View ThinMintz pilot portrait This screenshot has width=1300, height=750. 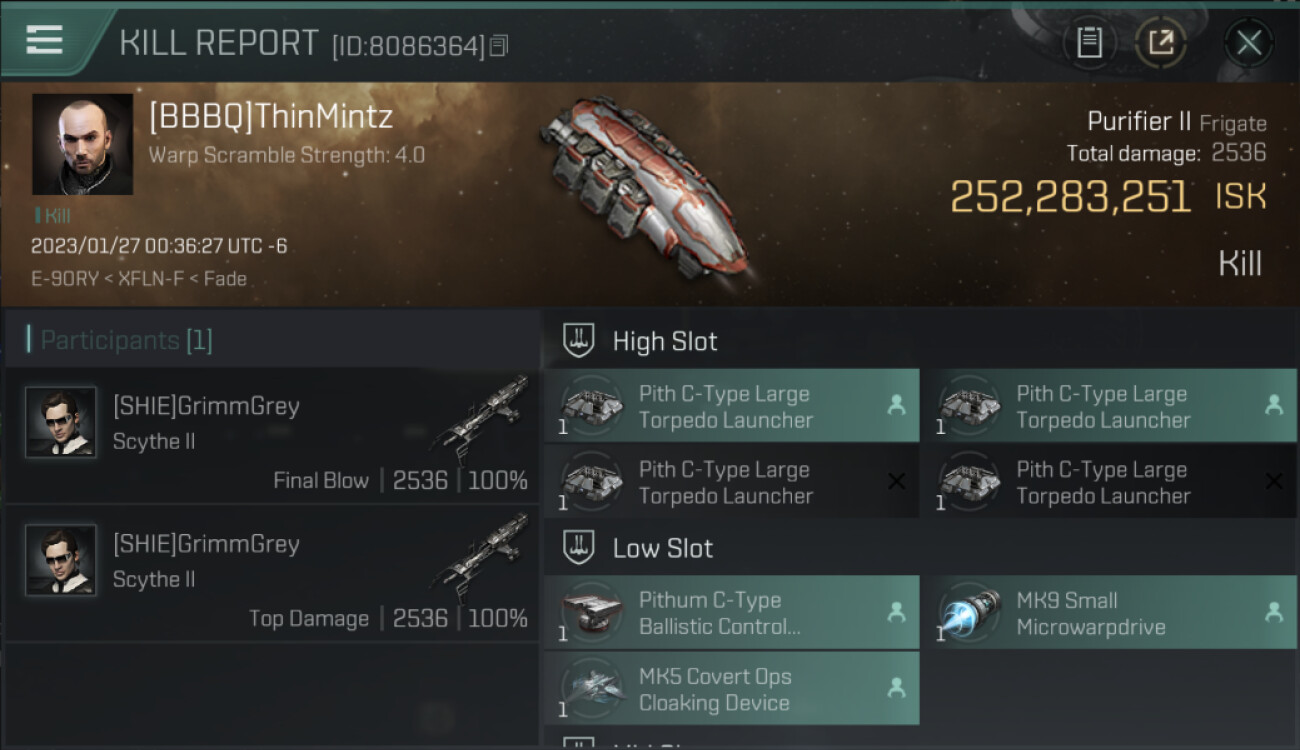click(x=83, y=144)
